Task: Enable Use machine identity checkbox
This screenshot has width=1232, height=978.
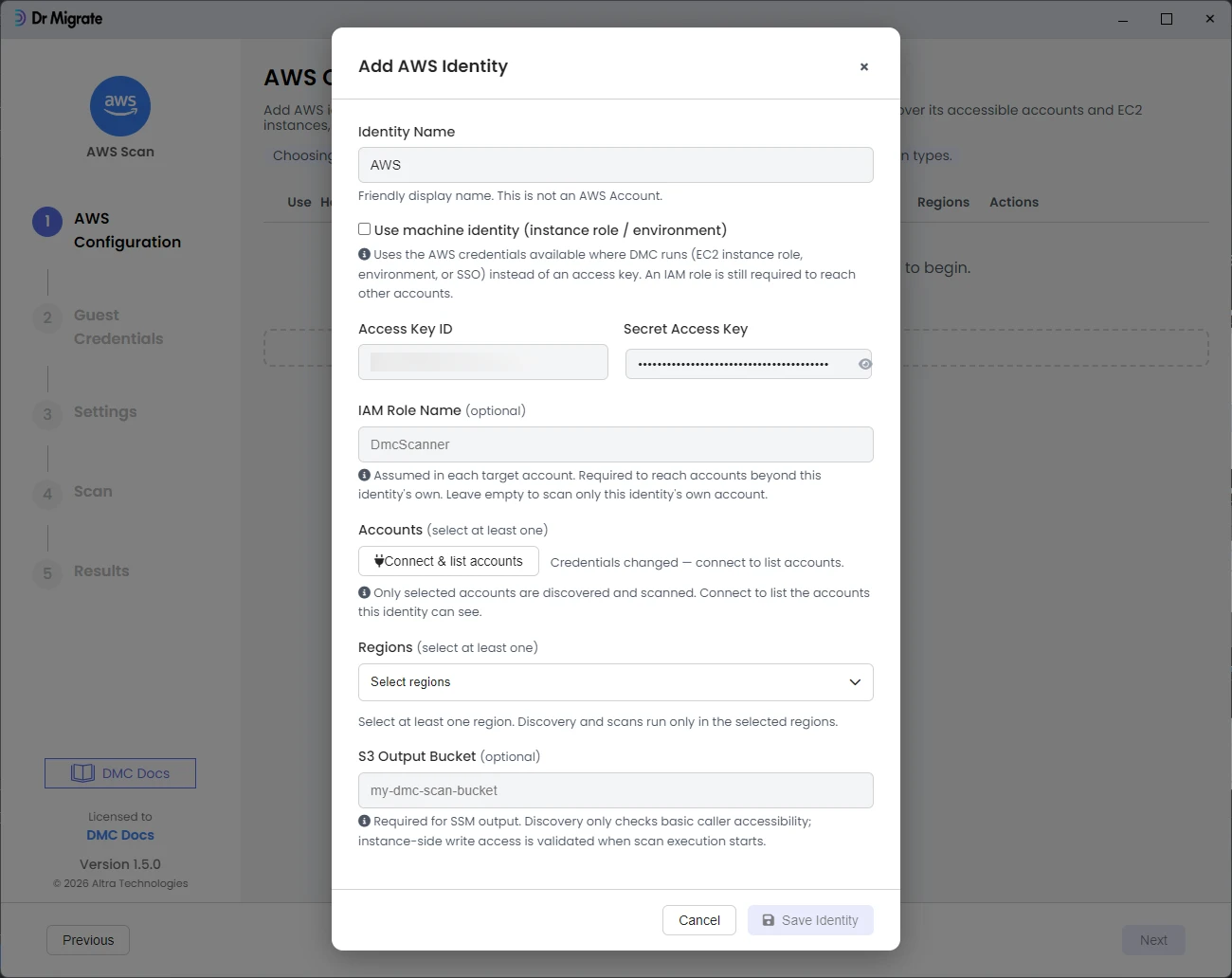Action: click(x=364, y=229)
